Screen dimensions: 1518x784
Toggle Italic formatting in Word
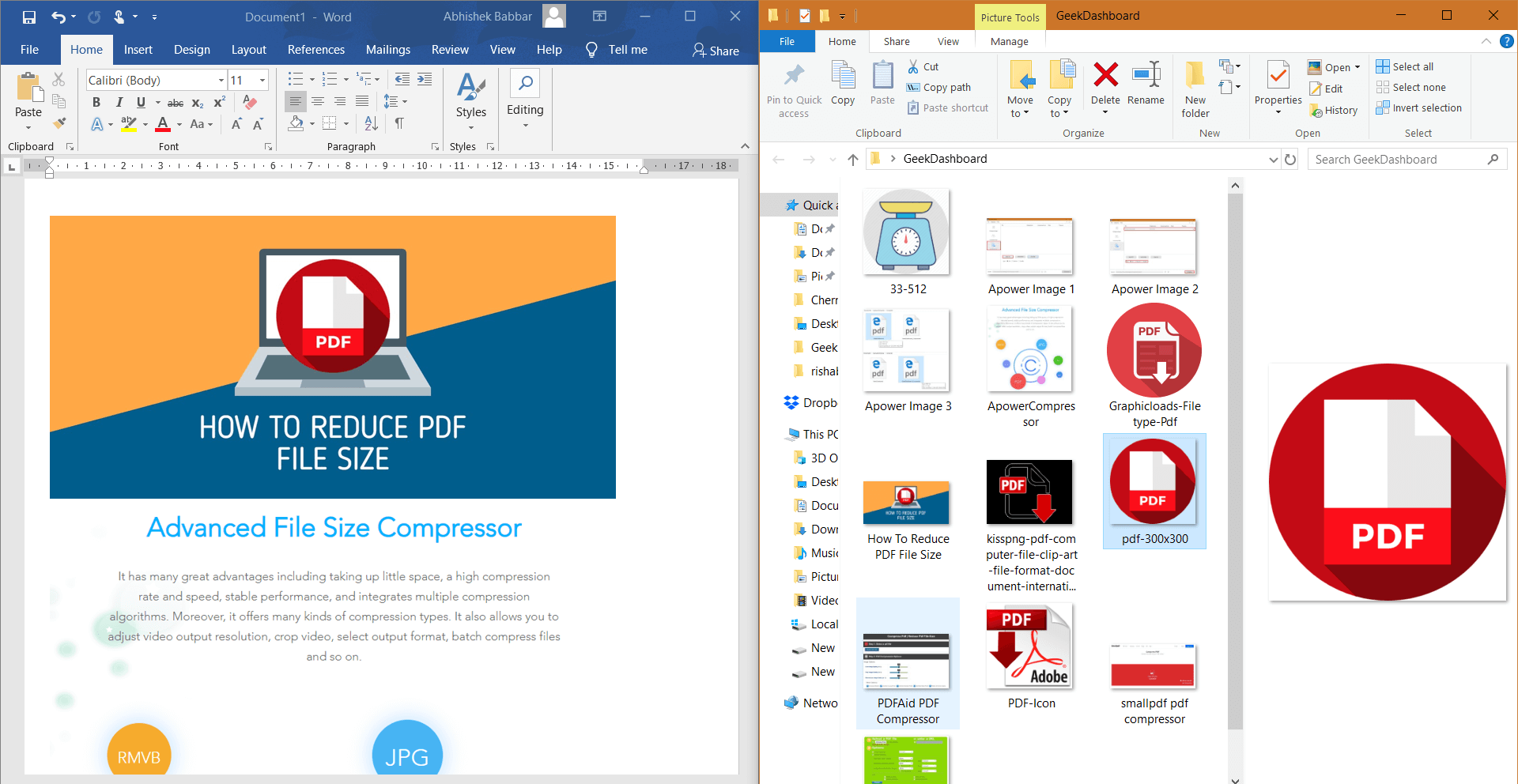coord(119,102)
